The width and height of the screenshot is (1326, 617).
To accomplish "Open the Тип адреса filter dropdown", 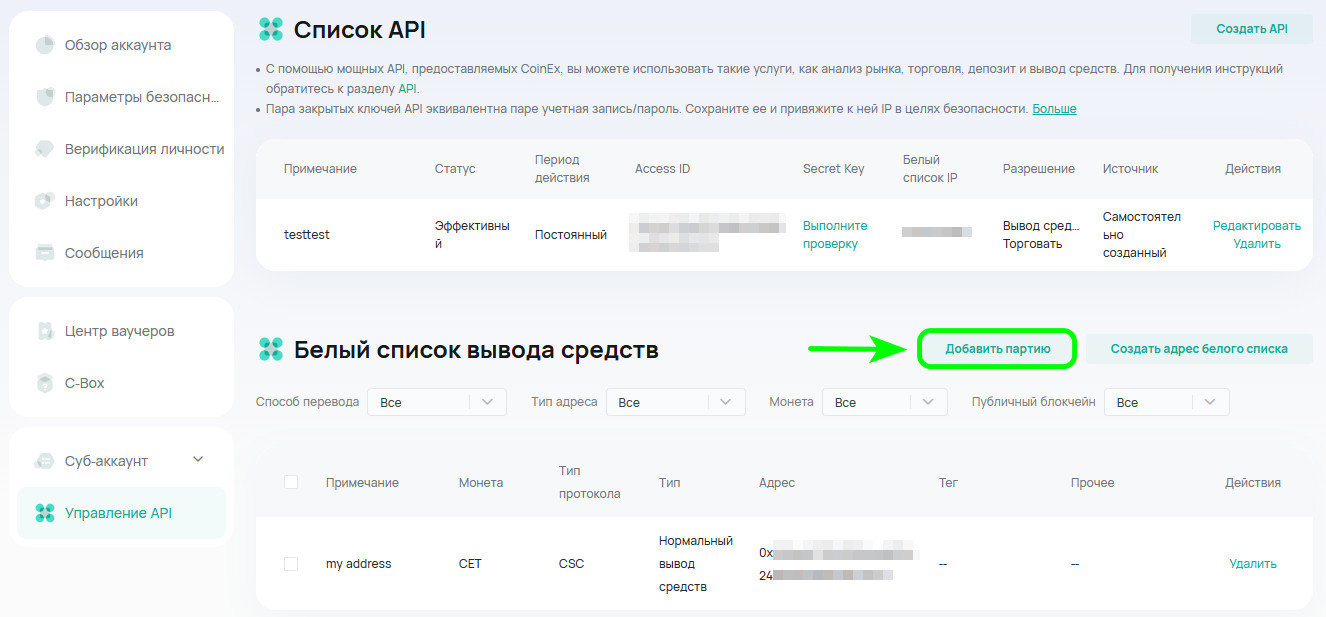I will click(675, 402).
